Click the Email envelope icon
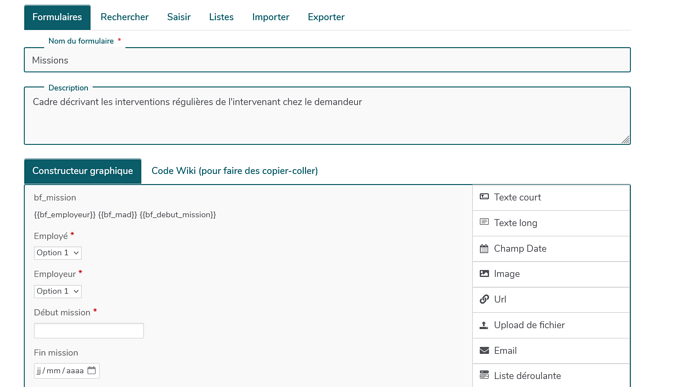Image resolution: width=690 pixels, height=387 pixels. [x=484, y=350]
